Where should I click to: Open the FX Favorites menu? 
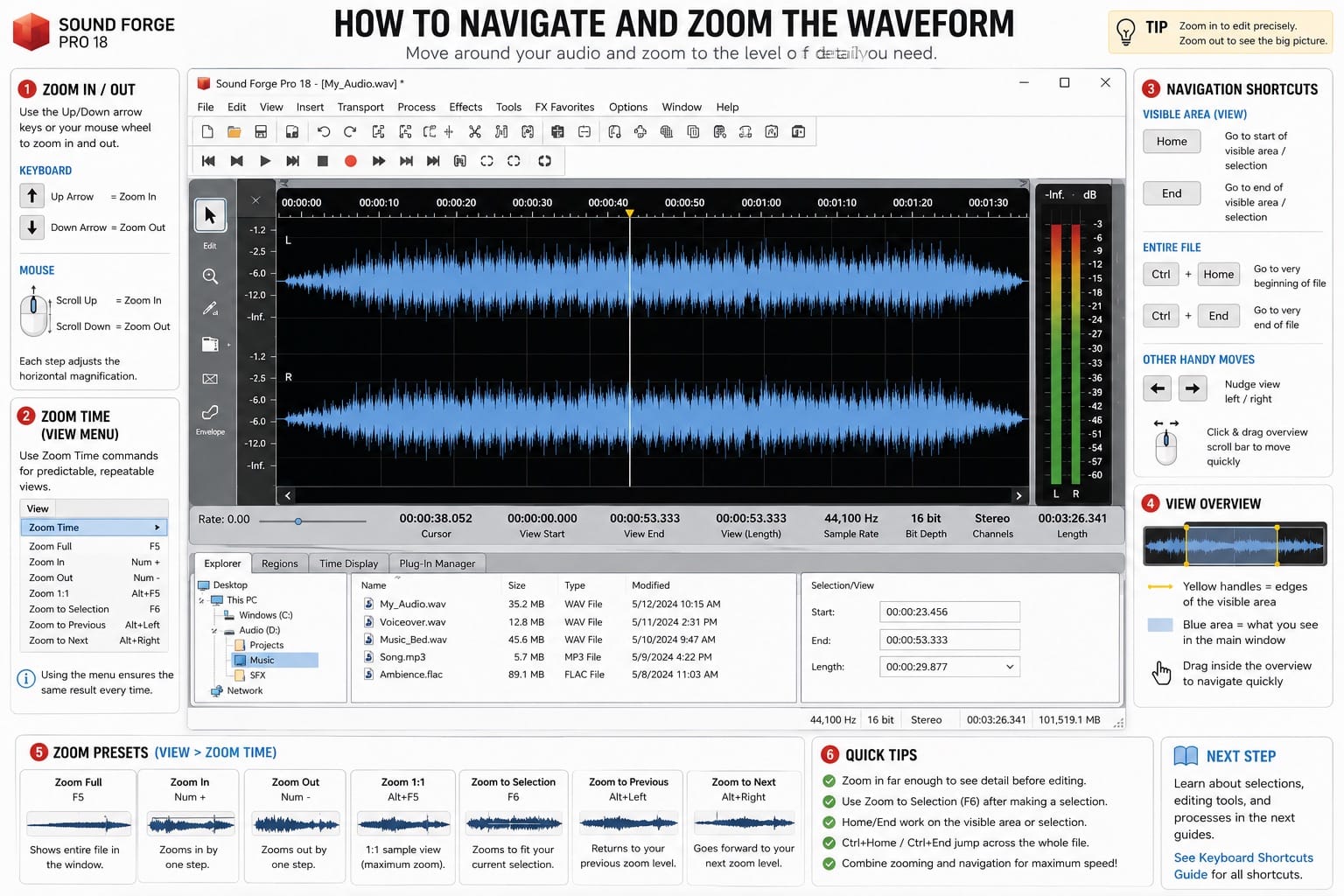coord(564,107)
